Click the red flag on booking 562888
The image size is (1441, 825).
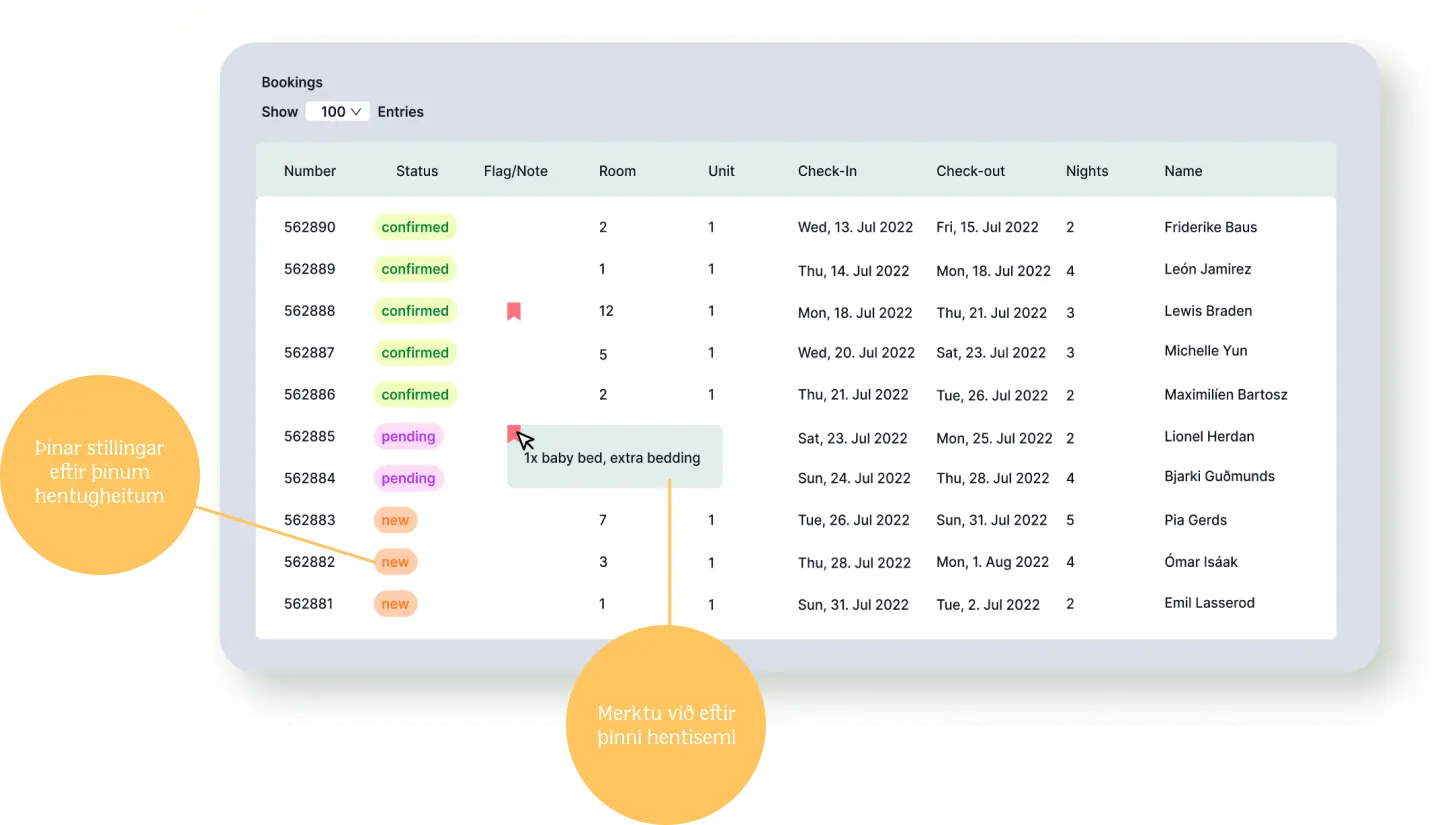pyautogui.click(x=513, y=311)
